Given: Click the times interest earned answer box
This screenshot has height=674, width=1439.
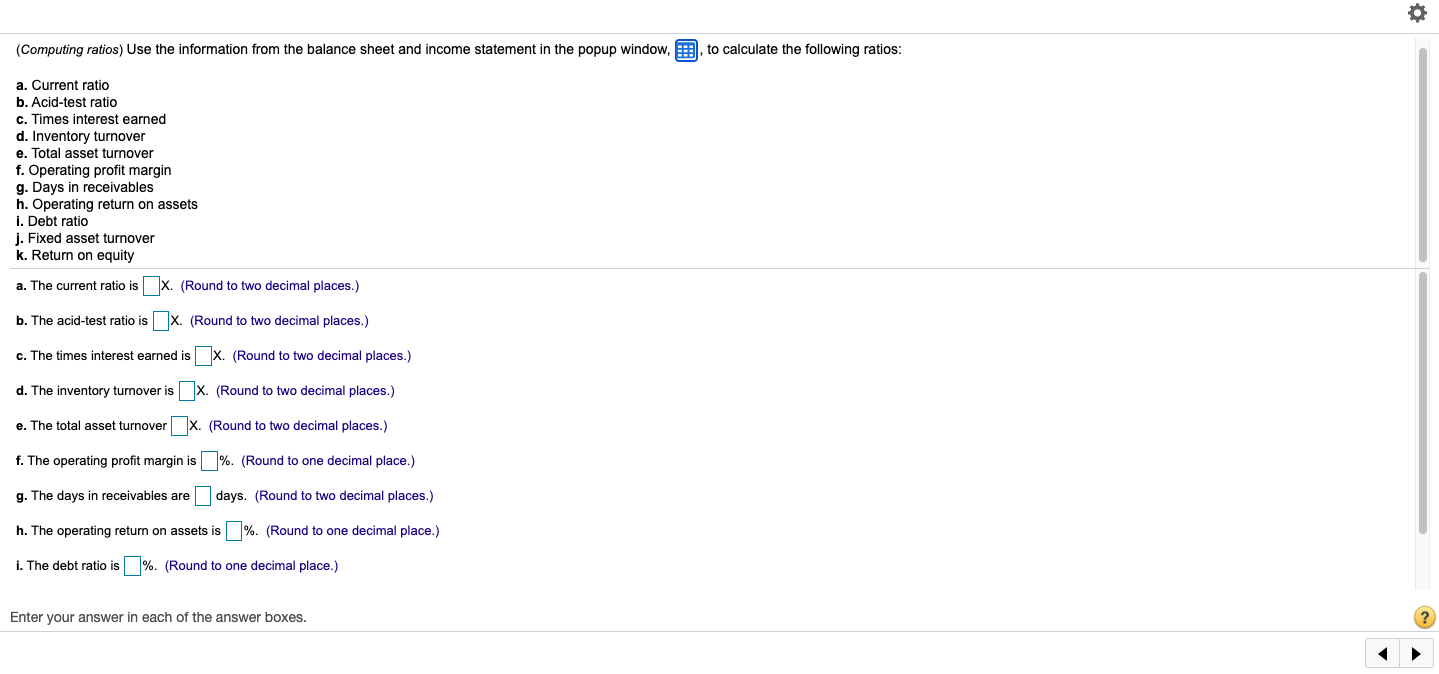Looking at the screenshot, I should pyautogui.click(x=203, y=355).
